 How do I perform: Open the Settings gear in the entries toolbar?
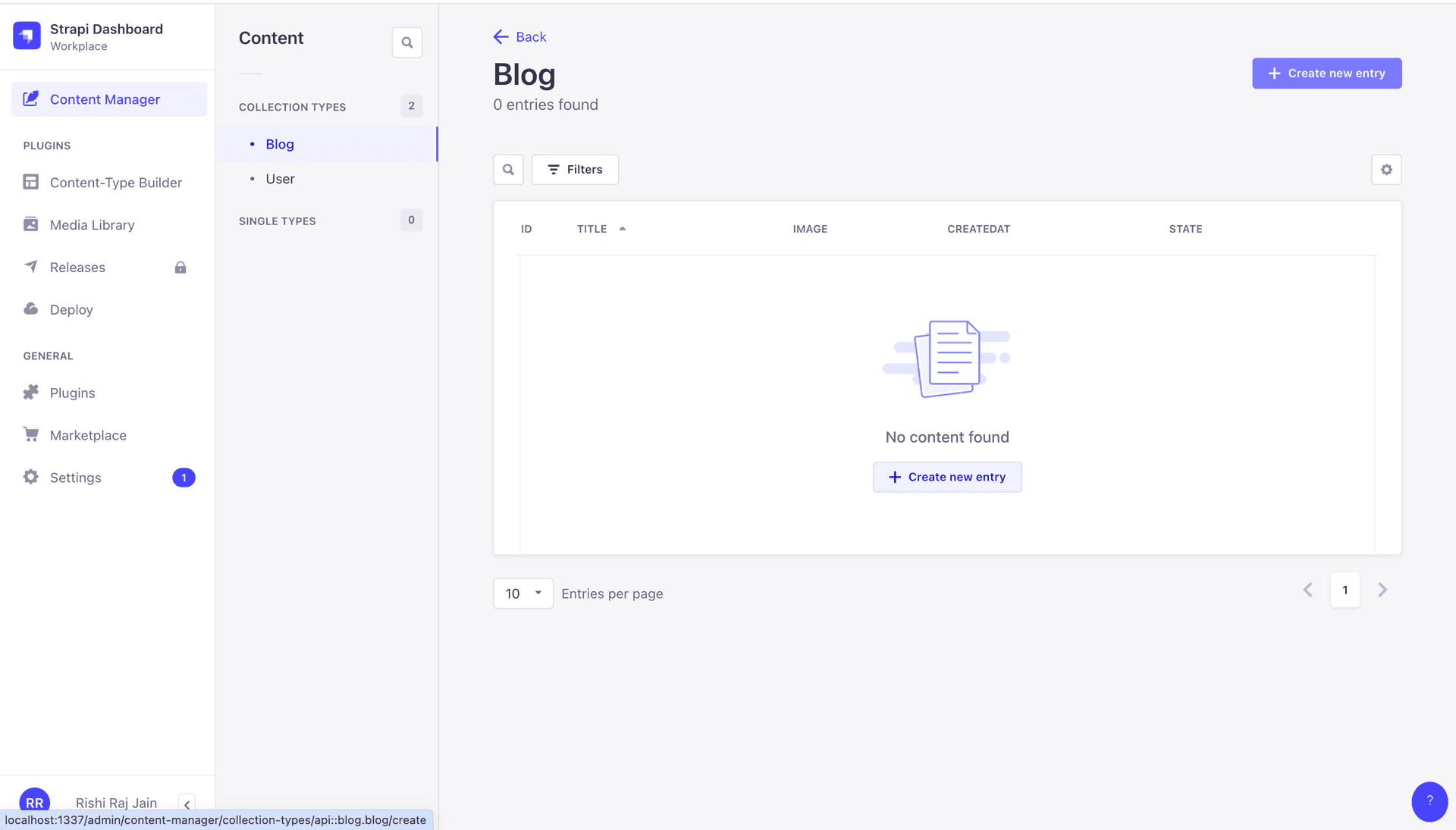click(x=1386, y=169)
